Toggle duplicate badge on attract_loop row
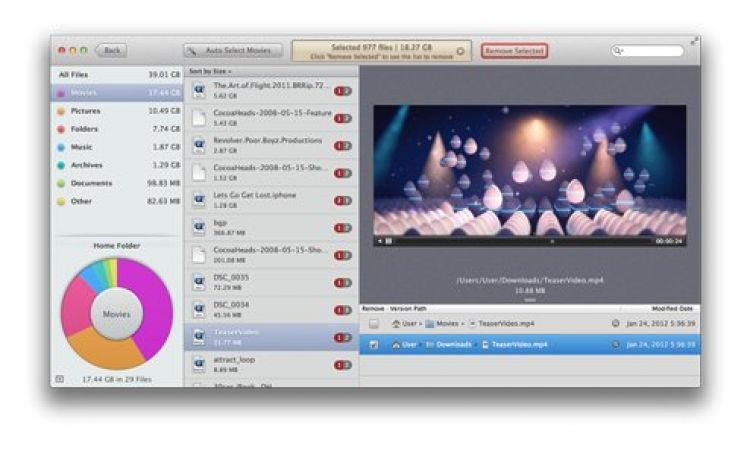The image size is (750, 457). pos(342,365)
